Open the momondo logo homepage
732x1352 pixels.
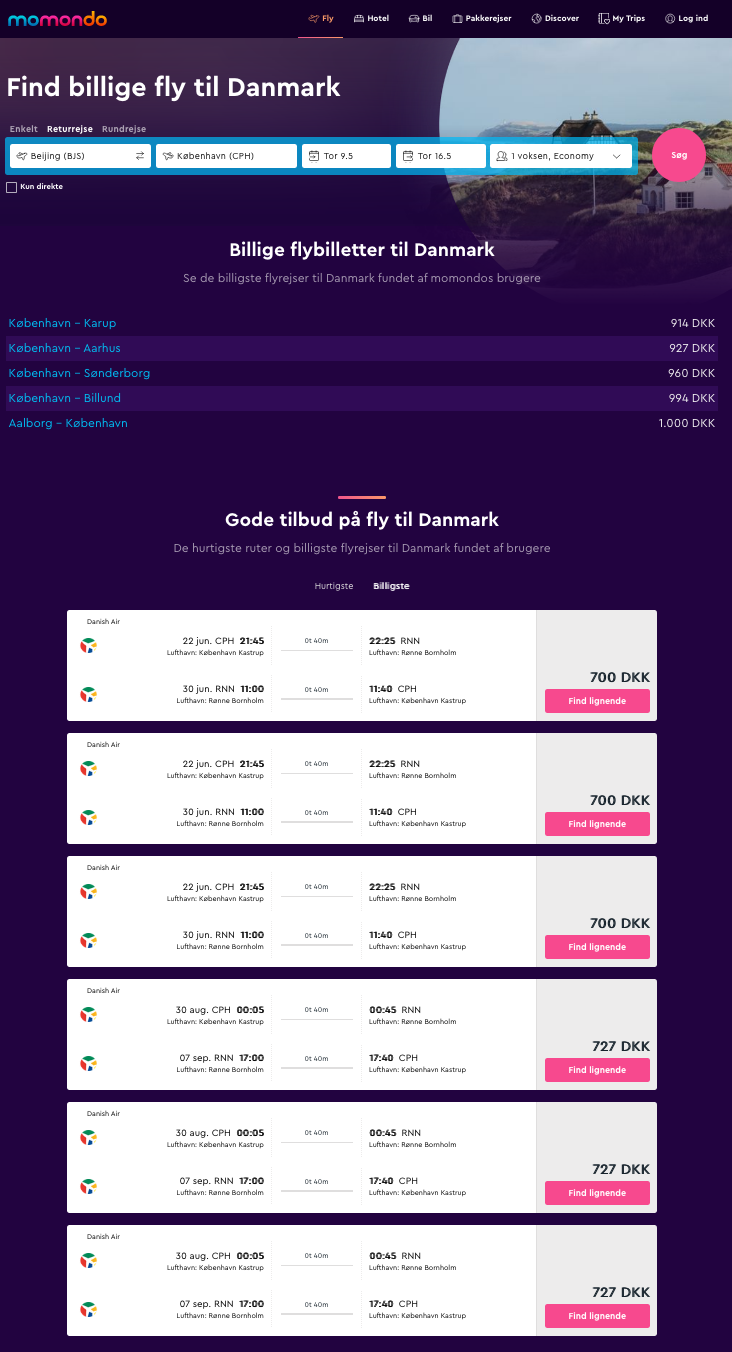[x=58, y=19]
